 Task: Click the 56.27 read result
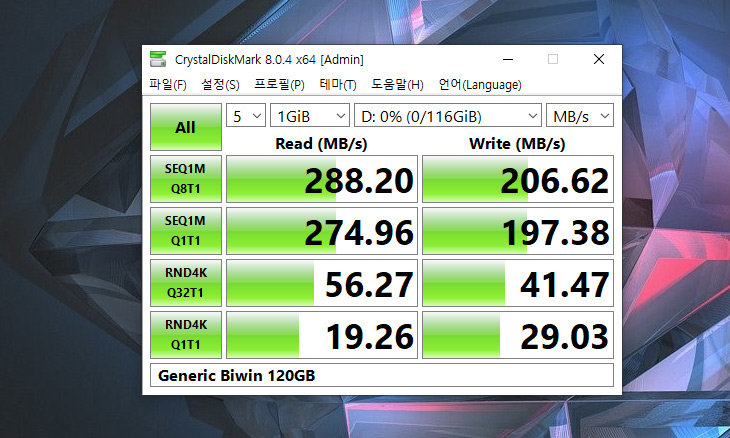[x=322, y=283]
